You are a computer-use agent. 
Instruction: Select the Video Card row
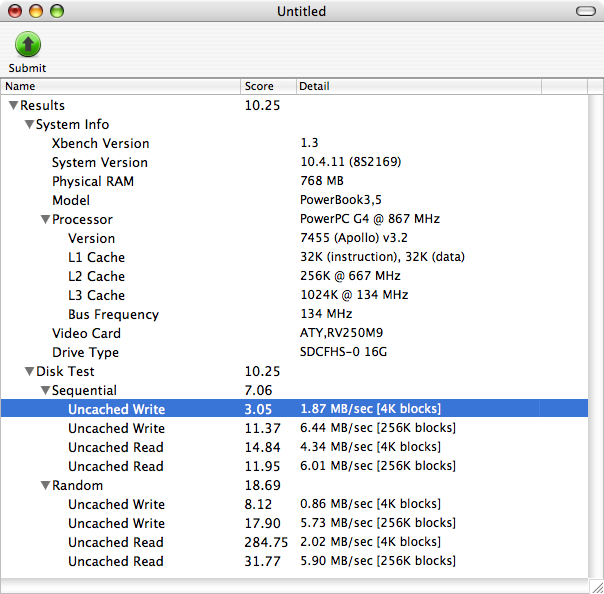pyautogui.click(x=294, y=333)
